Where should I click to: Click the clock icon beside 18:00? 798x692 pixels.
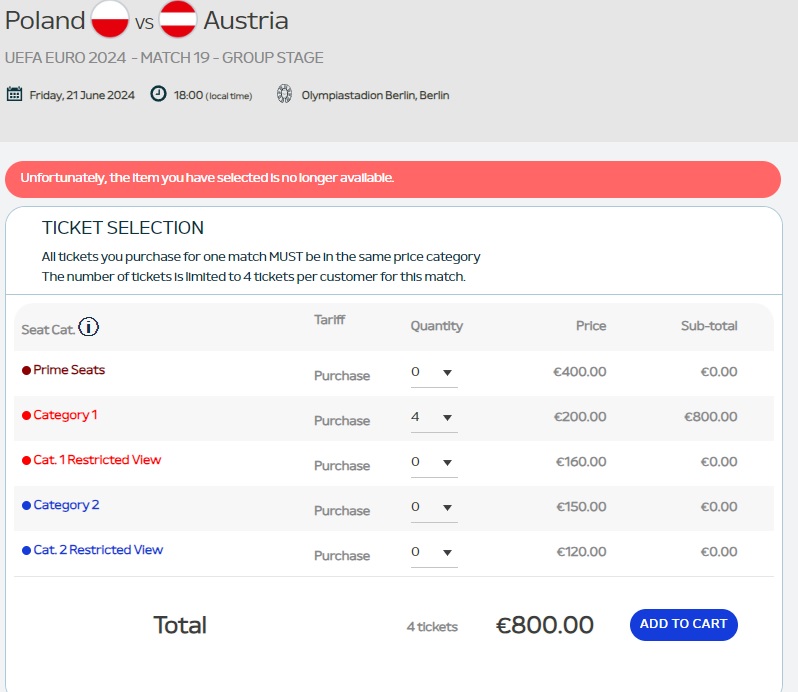(x=158, y=94)
